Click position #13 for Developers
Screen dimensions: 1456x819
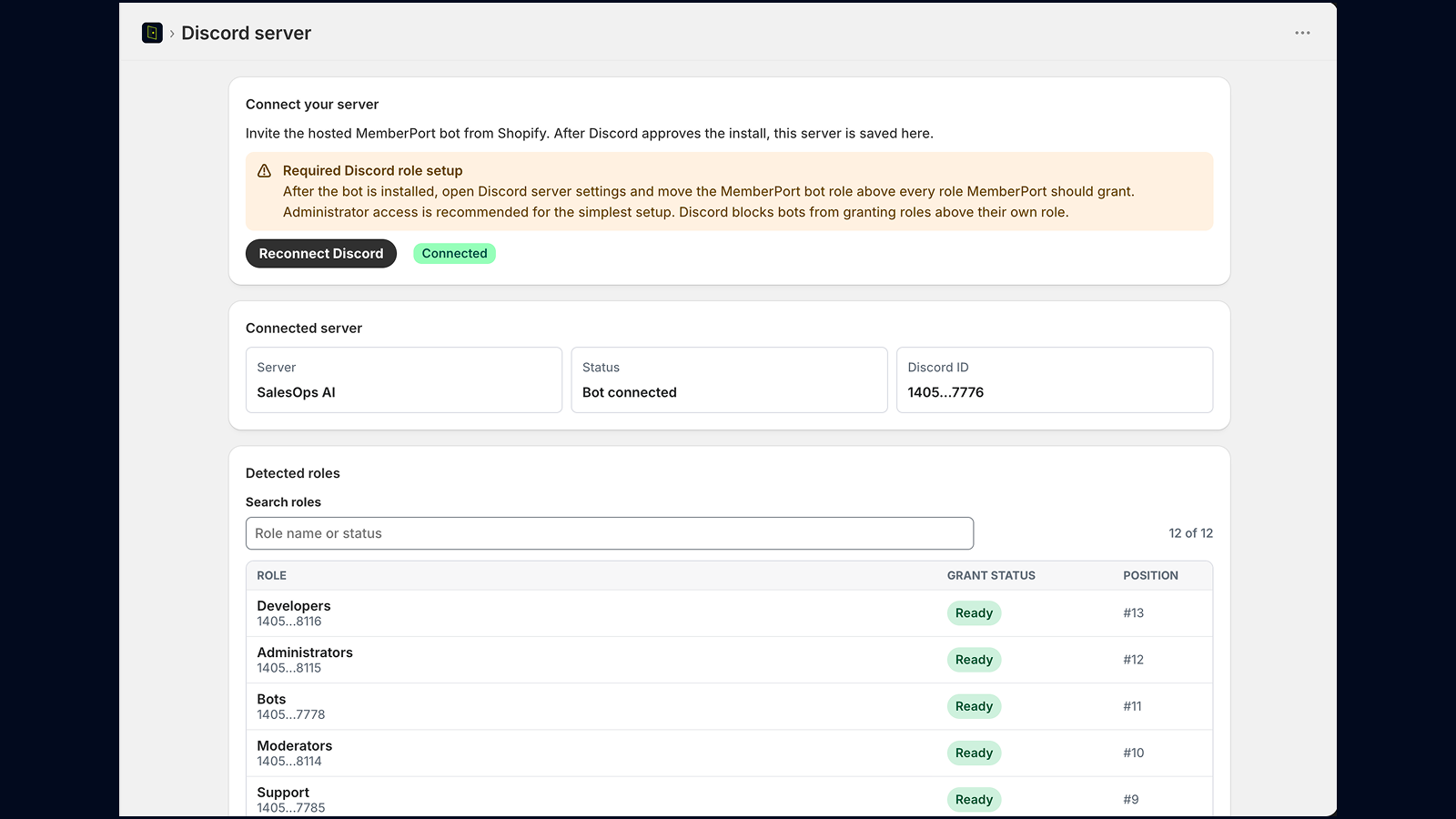[x=1133, y=613]
